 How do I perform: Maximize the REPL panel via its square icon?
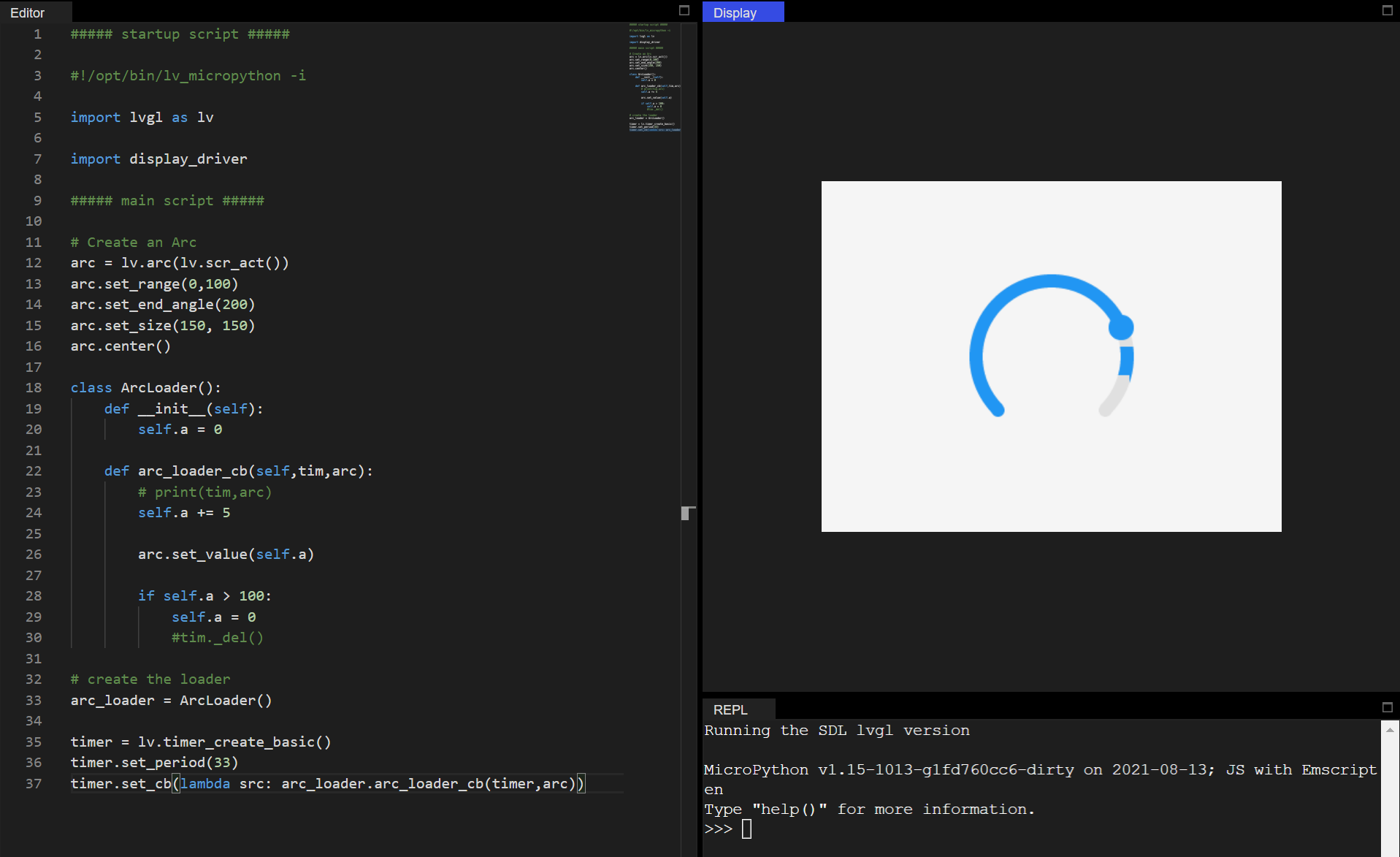click(1386, 707)
